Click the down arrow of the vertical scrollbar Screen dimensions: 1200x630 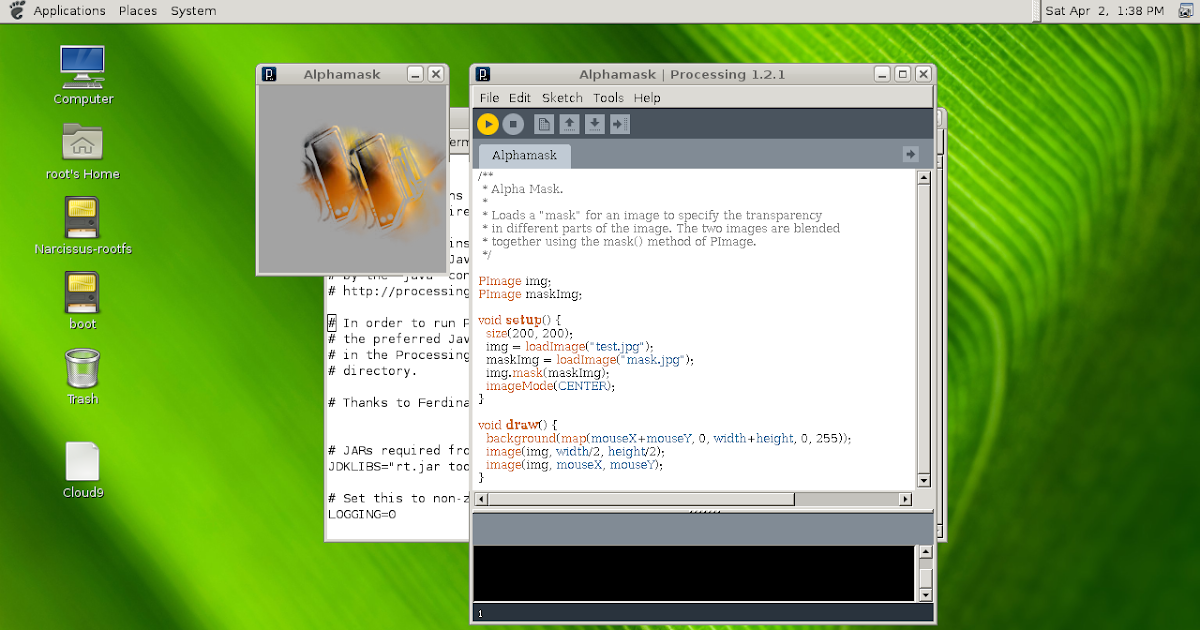coord(923,481)
